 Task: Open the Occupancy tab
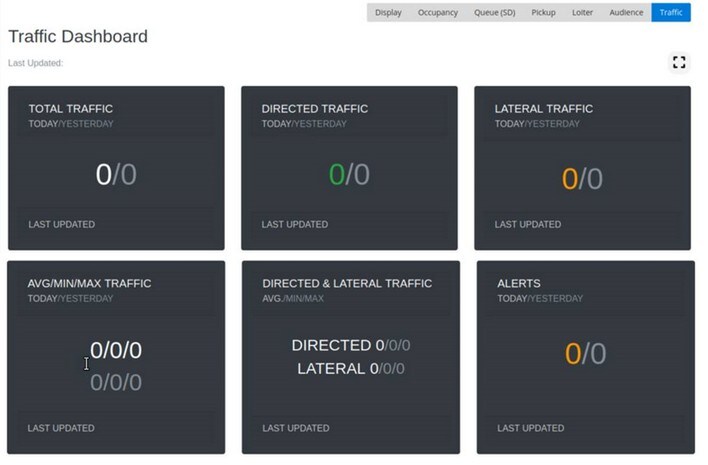pyautogui.click(x=438, y=13)
